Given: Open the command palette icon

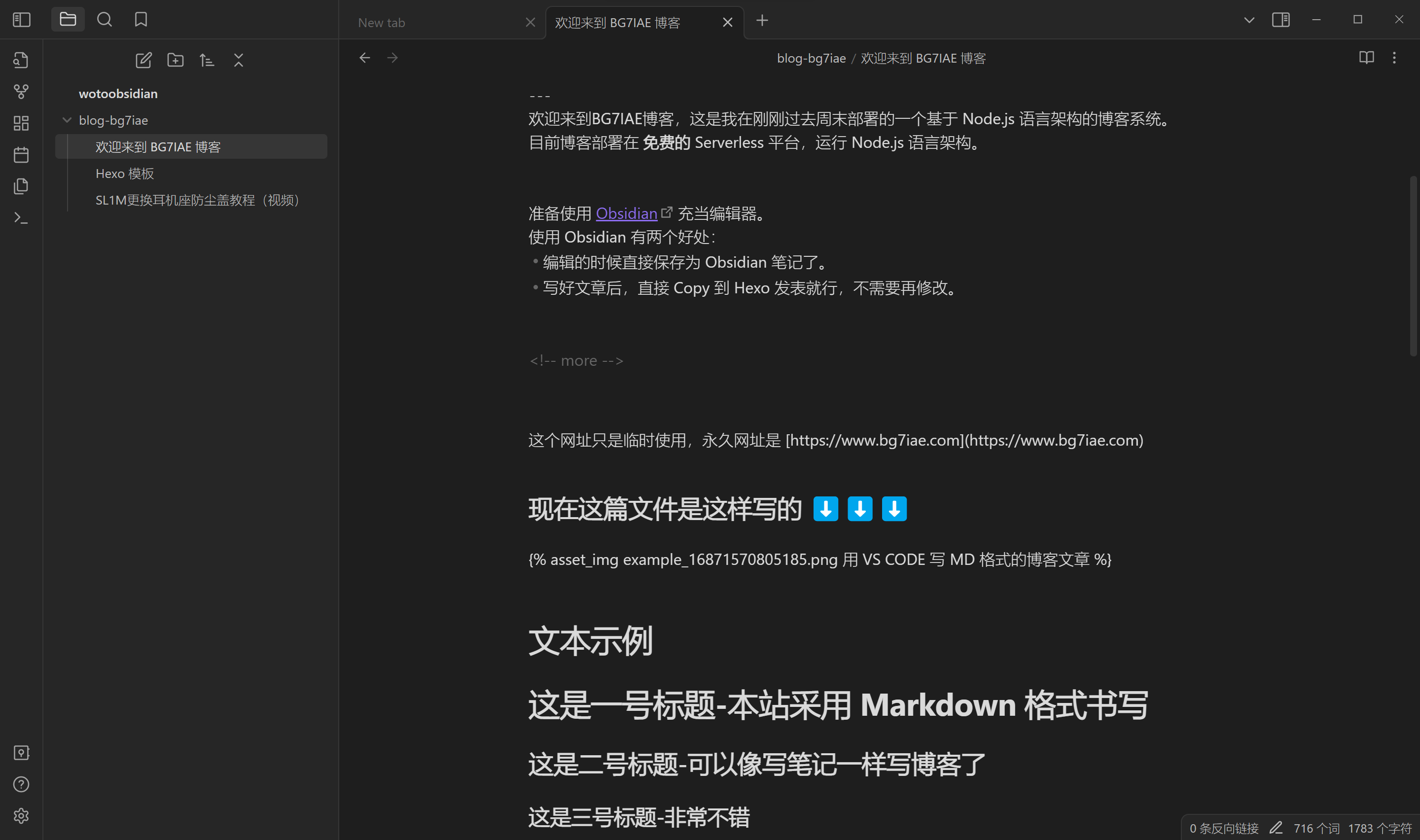Looking at the screenshot, I should click(x=21, y=218).
